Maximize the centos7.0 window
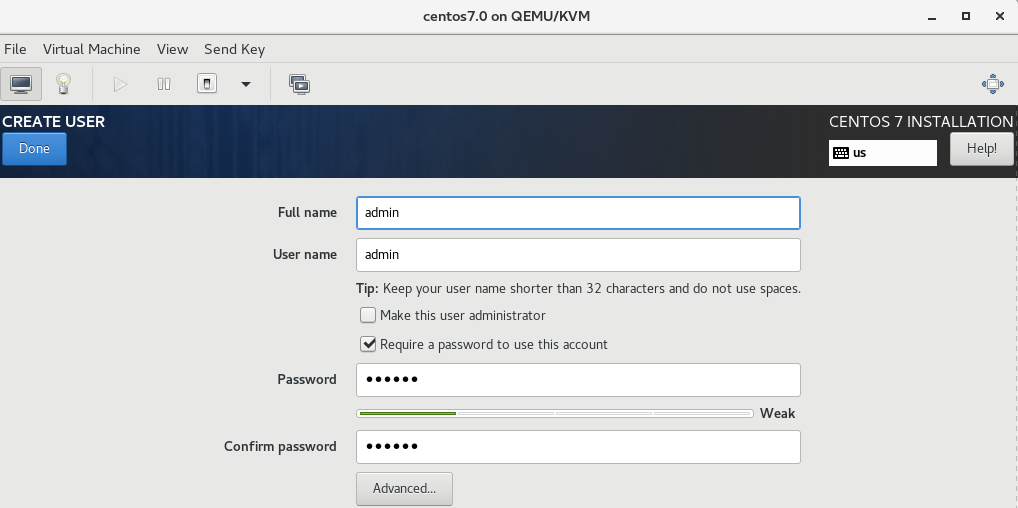Viewport: 1018px width, 508px height. click(x=966, y=16)
